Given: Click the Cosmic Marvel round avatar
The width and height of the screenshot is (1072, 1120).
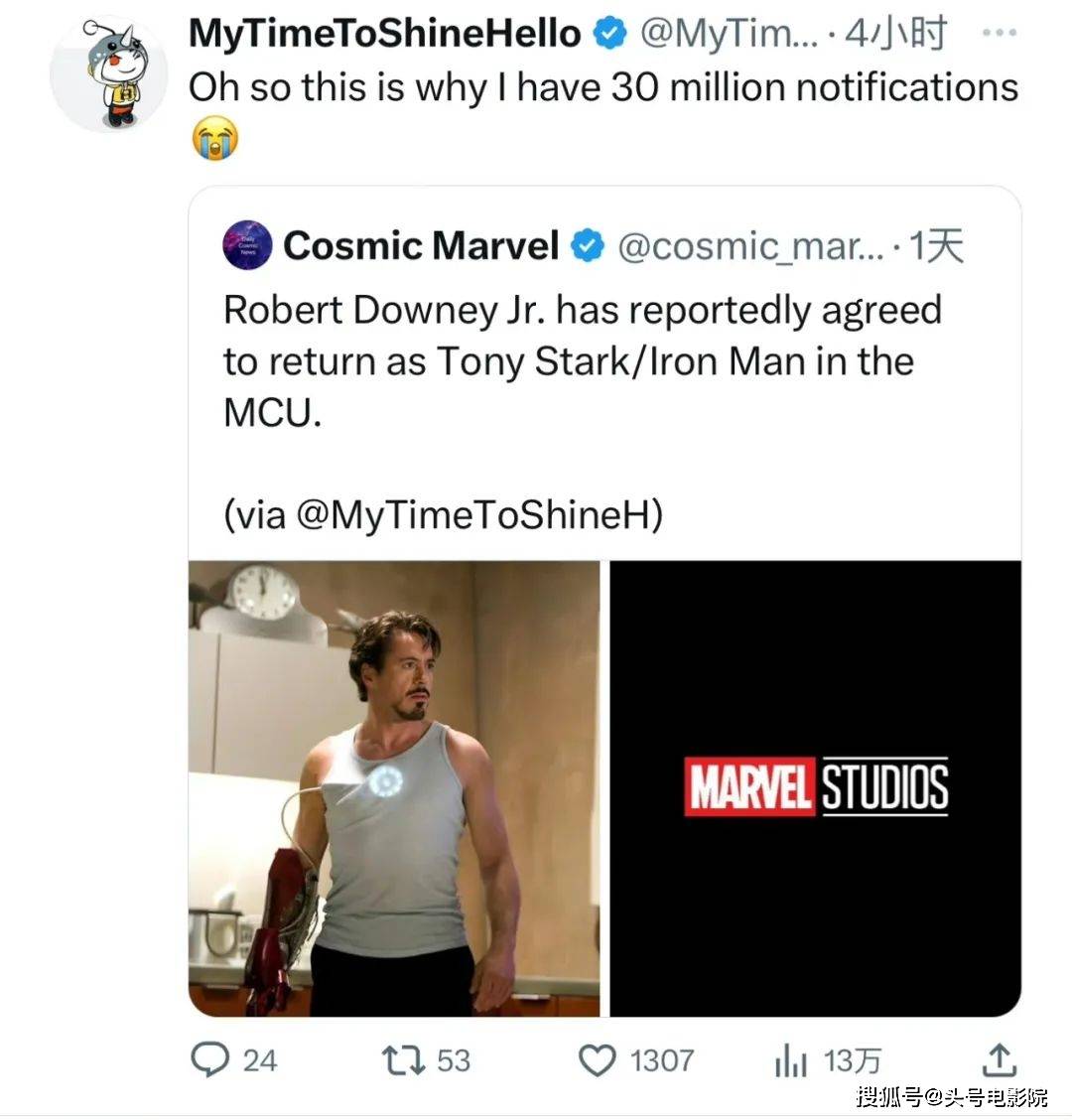Looking at the screenshot, I should [247, 246].
